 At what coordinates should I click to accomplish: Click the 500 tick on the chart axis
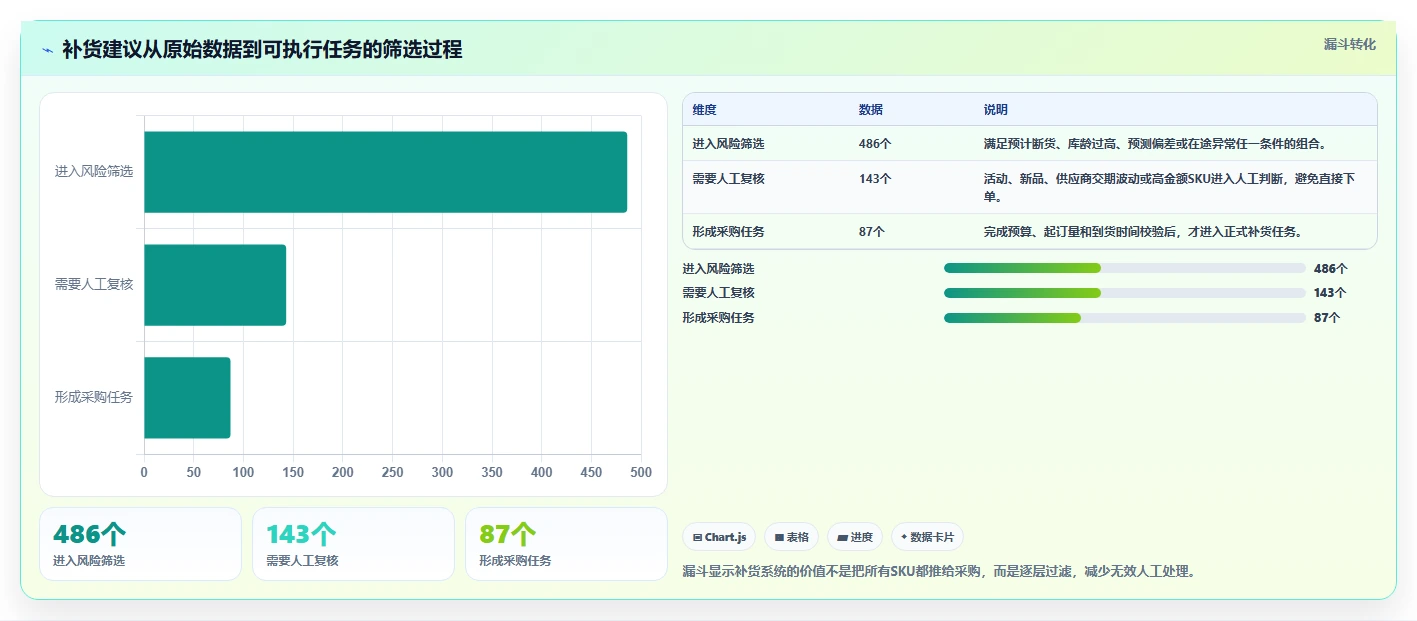[641, 472]
